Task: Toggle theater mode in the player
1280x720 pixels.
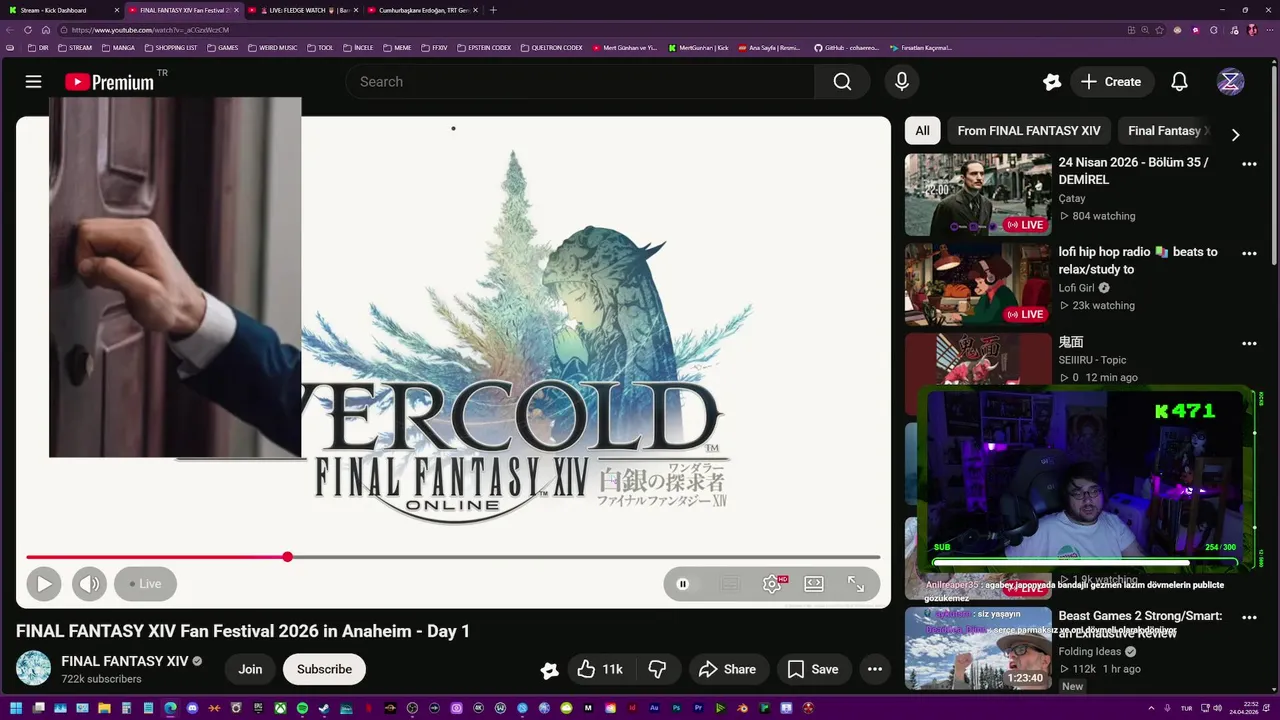Action: point(814,584)
